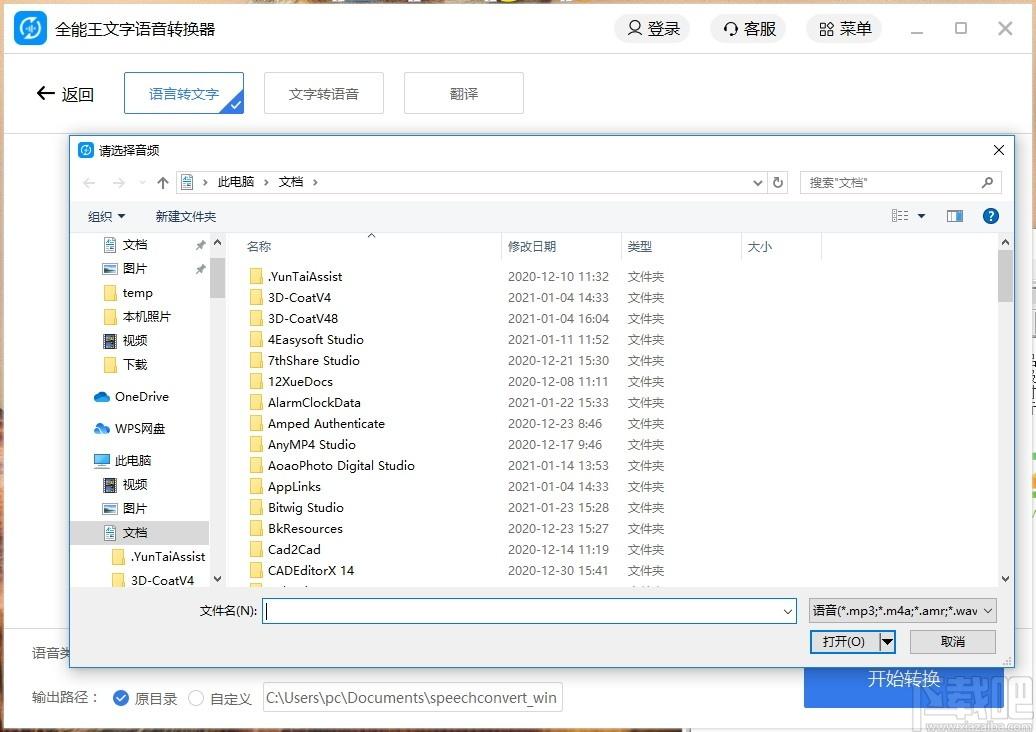Screen dimensions: 1036x732
Task: Refresh the folder listing
Action: pyautogui.click(x=778, y=182)
